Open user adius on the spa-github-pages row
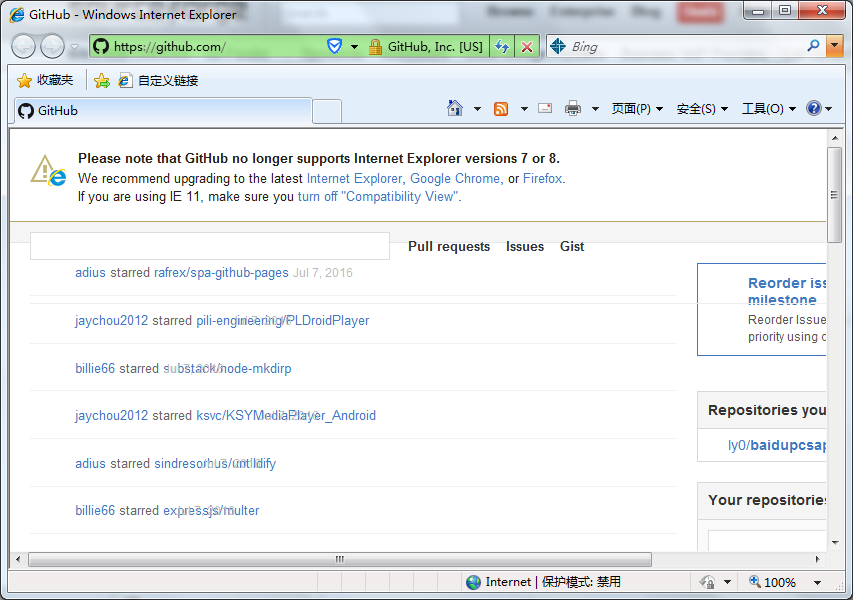Screen dimensions: 853x600 90,273
